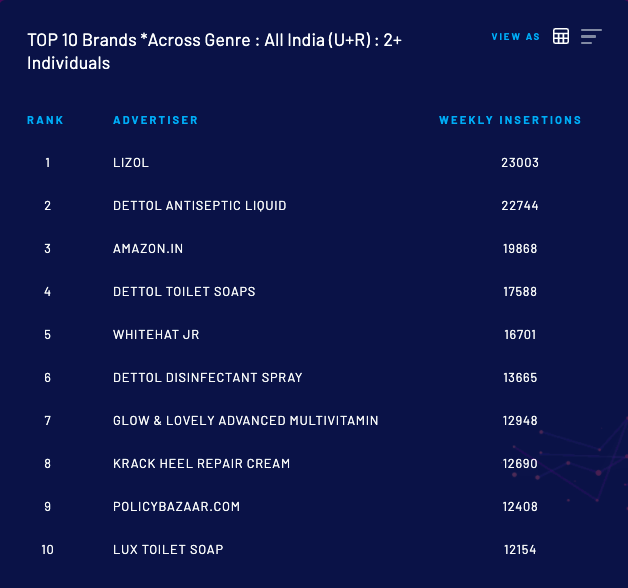Click the AMAZON.IN advertiser name

148,249
